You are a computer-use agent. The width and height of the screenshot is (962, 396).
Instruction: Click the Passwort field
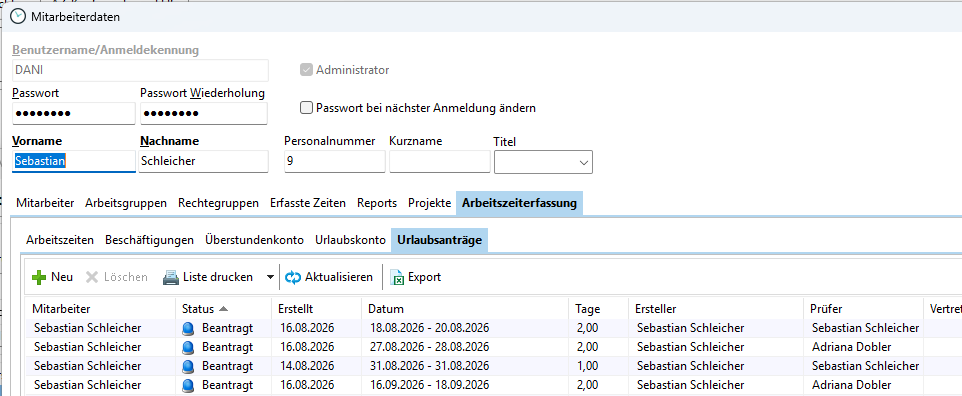74,114
